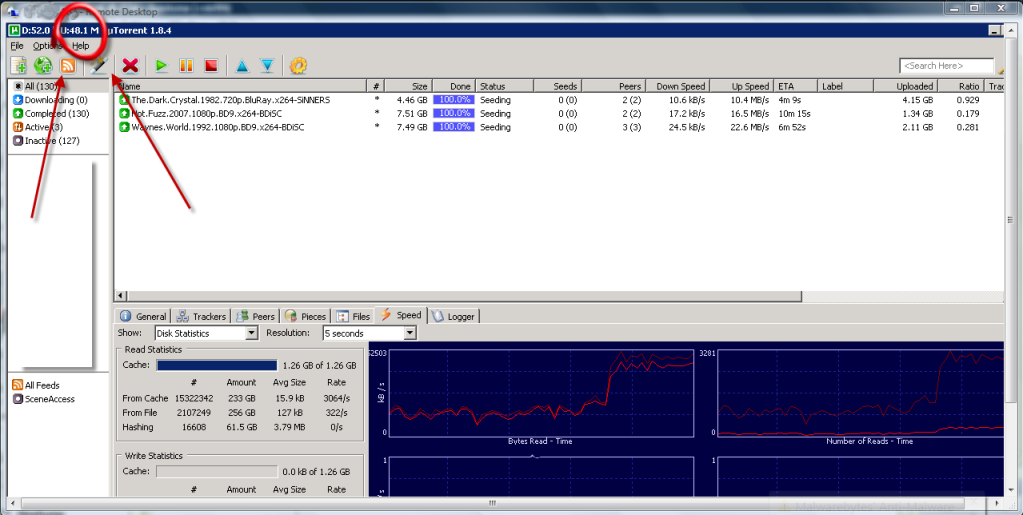Select Waynes.World.1992.1080p.BD9.x264-BDiSC torrent name

(x=217, y=127)
